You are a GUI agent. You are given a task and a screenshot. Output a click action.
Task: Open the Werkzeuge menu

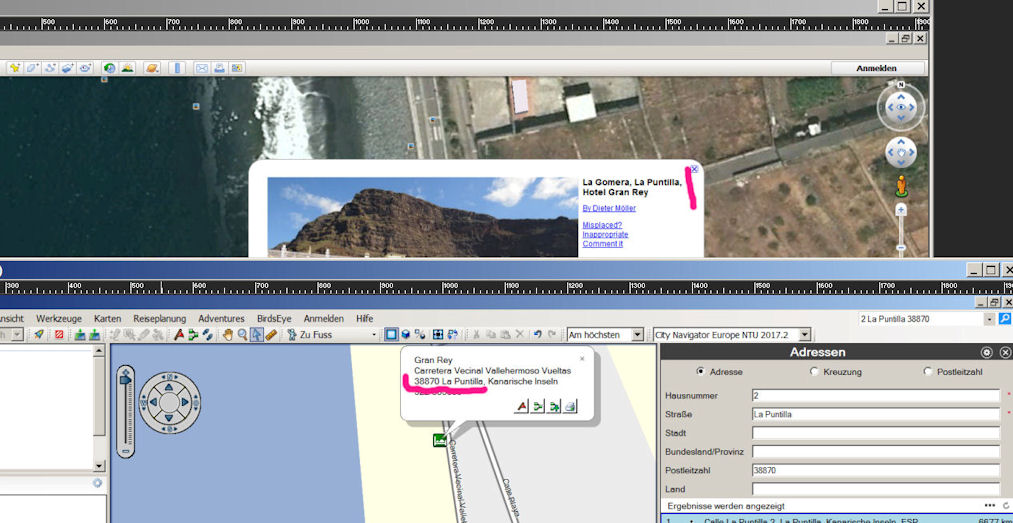tap(59, 318)
